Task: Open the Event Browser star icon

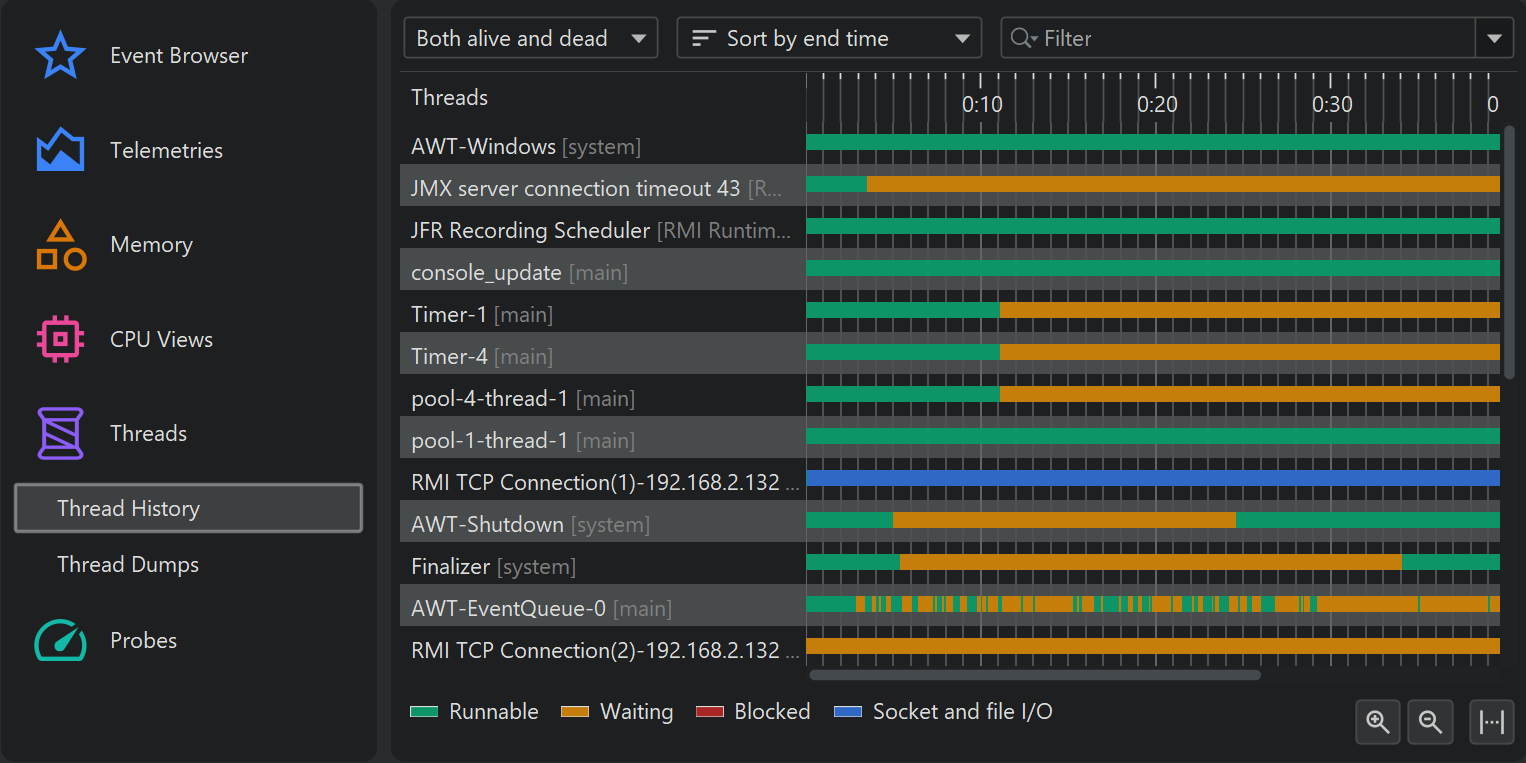Action: [x=60, y=55]
